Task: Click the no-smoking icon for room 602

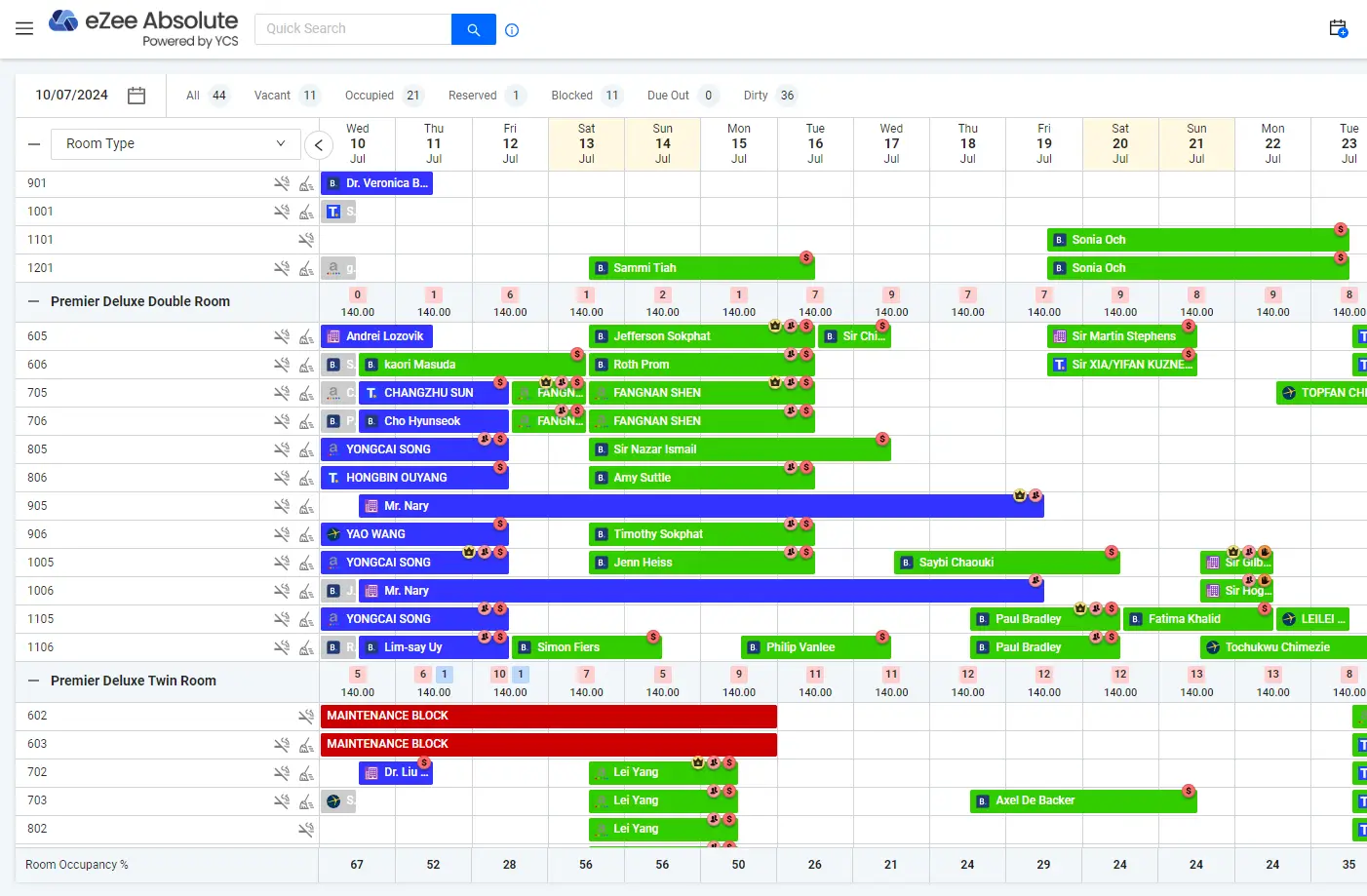Action: 306,716
